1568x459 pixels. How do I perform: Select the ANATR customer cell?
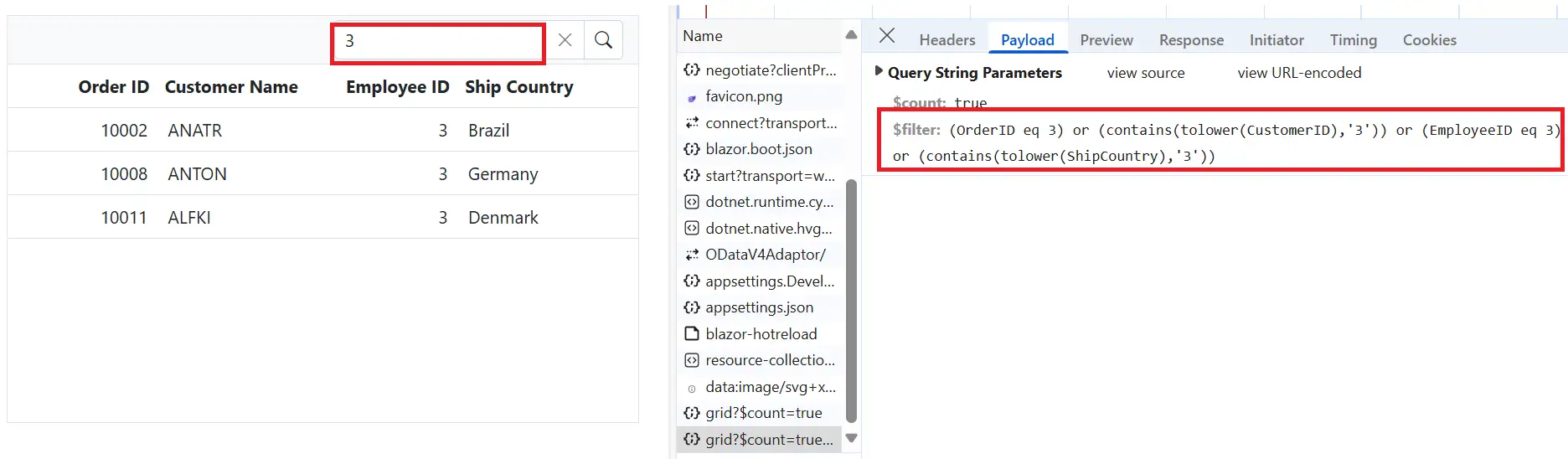(x=195, y=131)
